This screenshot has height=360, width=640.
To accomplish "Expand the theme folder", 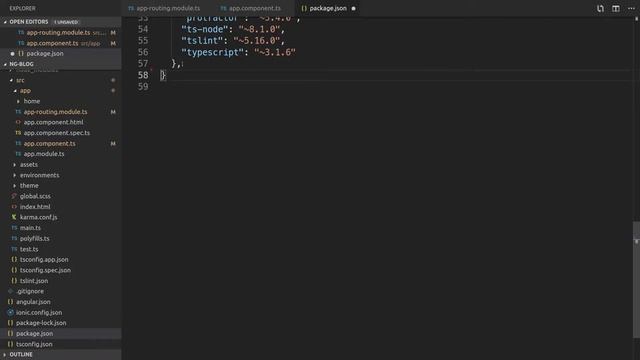I will tap(15, 186).
